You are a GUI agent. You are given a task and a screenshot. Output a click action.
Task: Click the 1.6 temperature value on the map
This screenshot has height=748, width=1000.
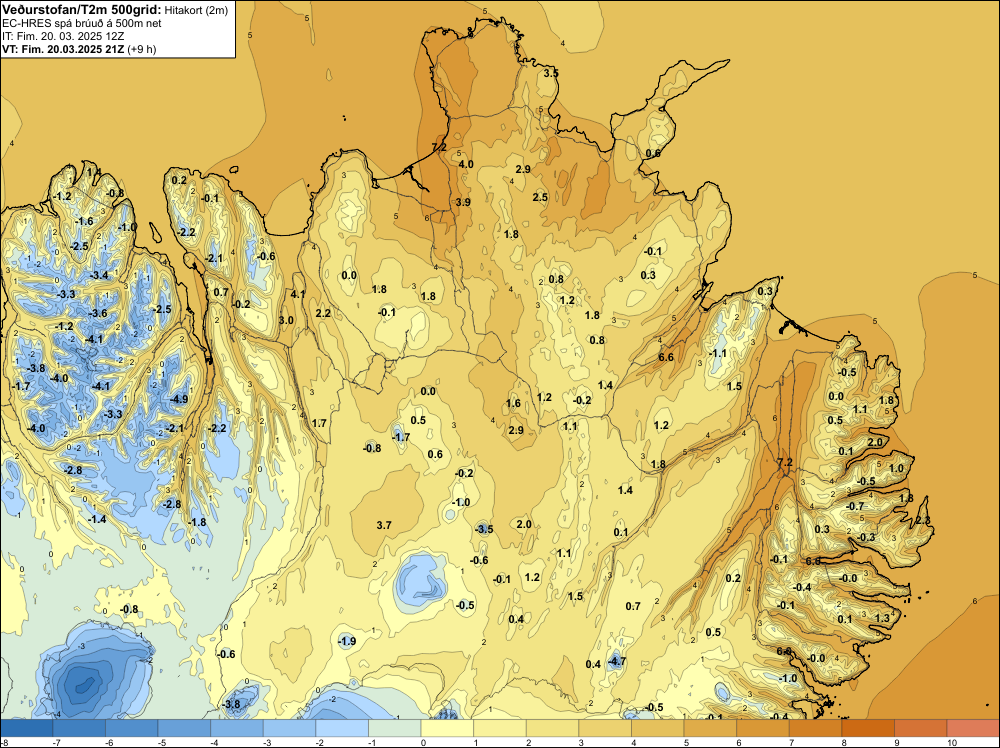[513, 404]
